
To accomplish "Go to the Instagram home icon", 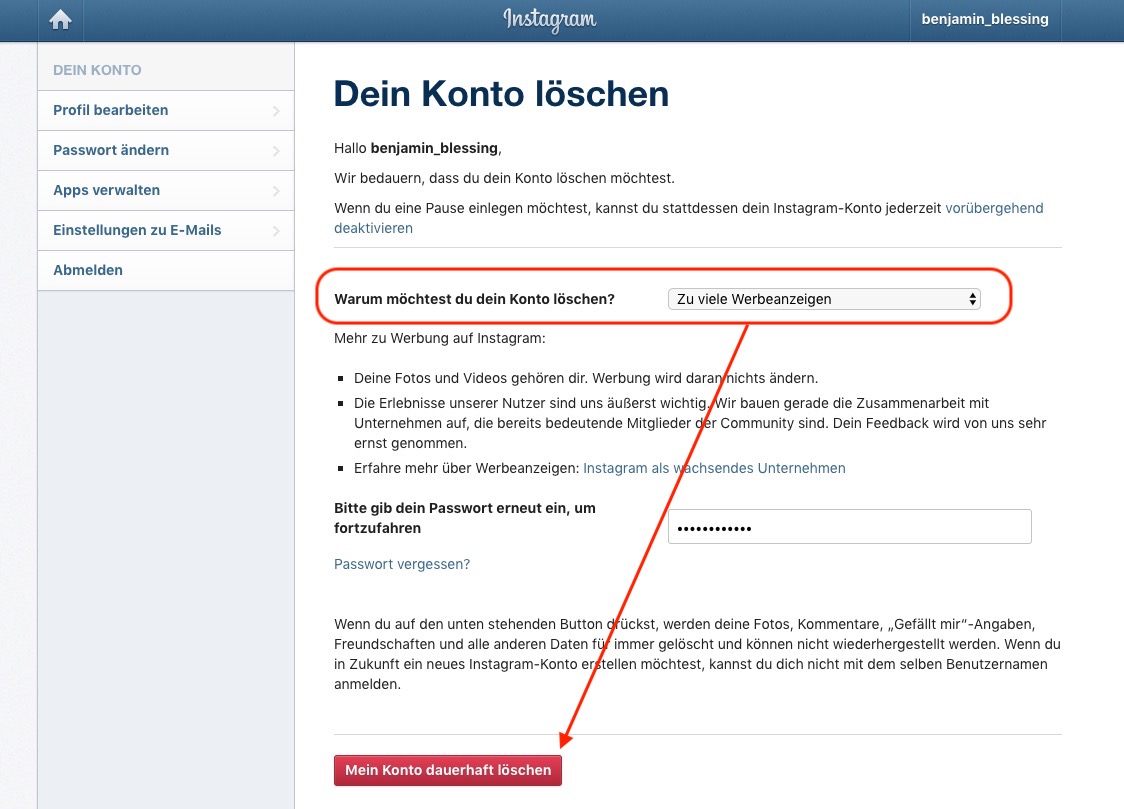I will (60, 20).
